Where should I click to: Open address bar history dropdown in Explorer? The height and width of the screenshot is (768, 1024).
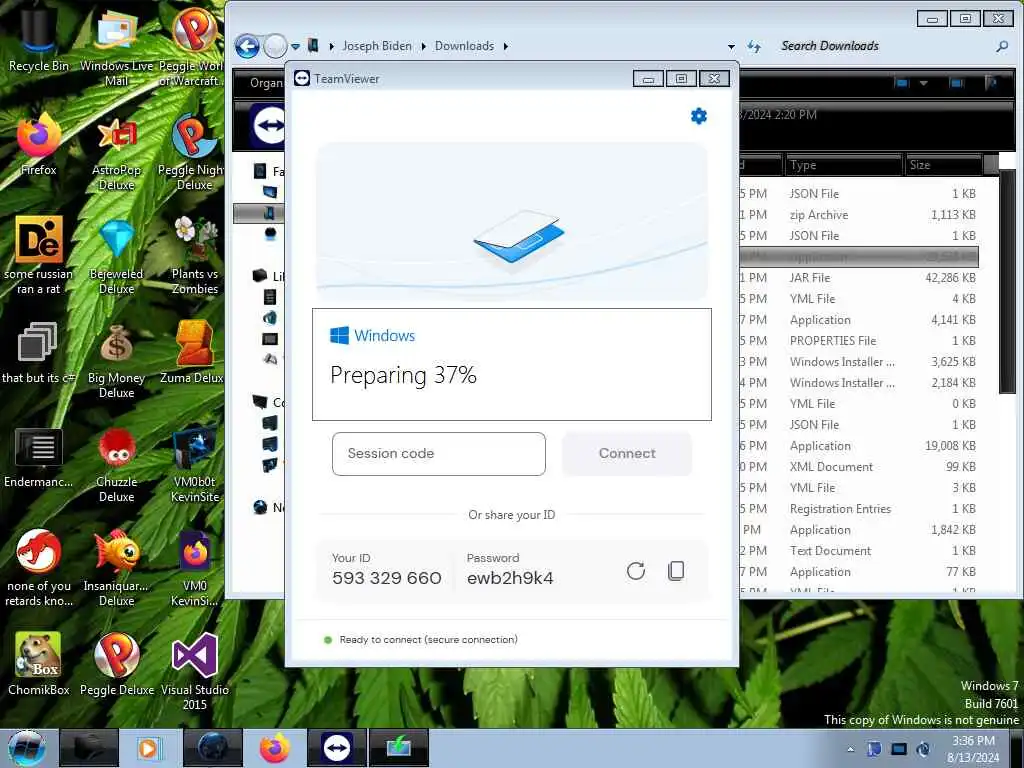(x=731, y=46)
